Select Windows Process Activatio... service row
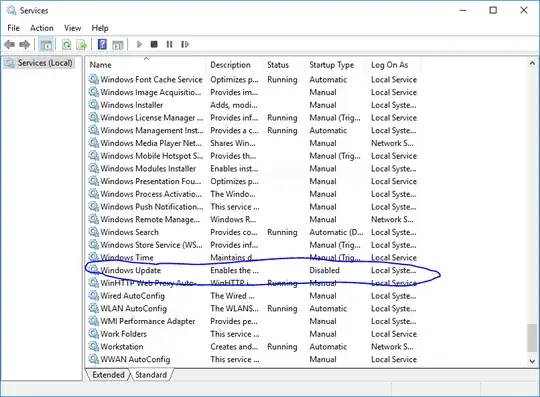 (253, 194)
